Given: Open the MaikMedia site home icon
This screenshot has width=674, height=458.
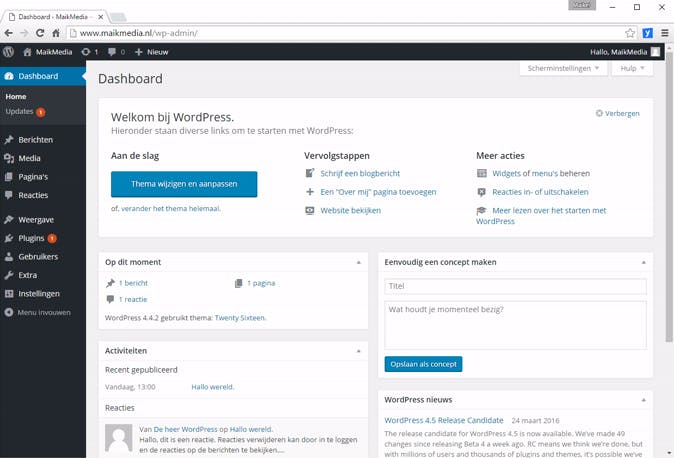Looking at the screenshot, I should 28,52.
